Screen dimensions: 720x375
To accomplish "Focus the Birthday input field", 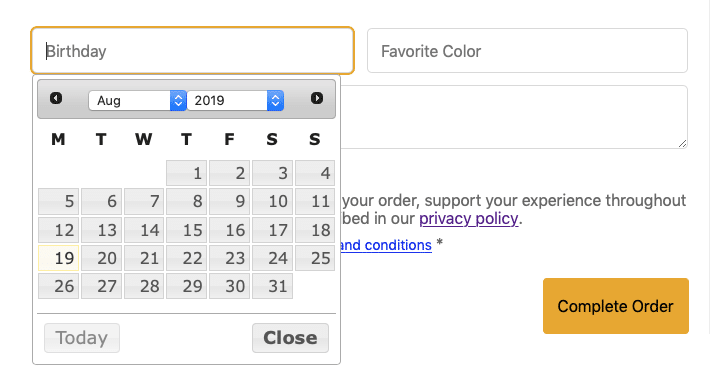I will pyautogui.click(x=192, y=50).
